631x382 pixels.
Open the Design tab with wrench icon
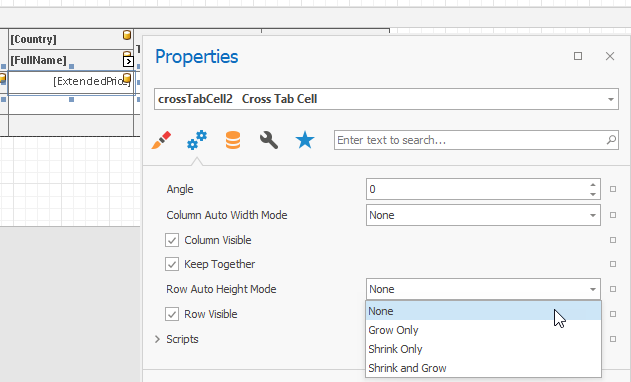coord(269,140)
